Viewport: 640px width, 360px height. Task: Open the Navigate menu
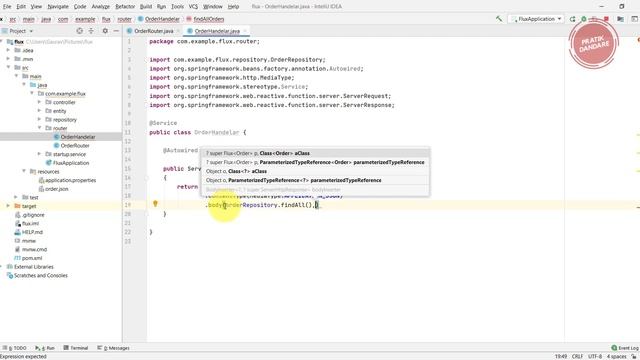pos(58,7)
